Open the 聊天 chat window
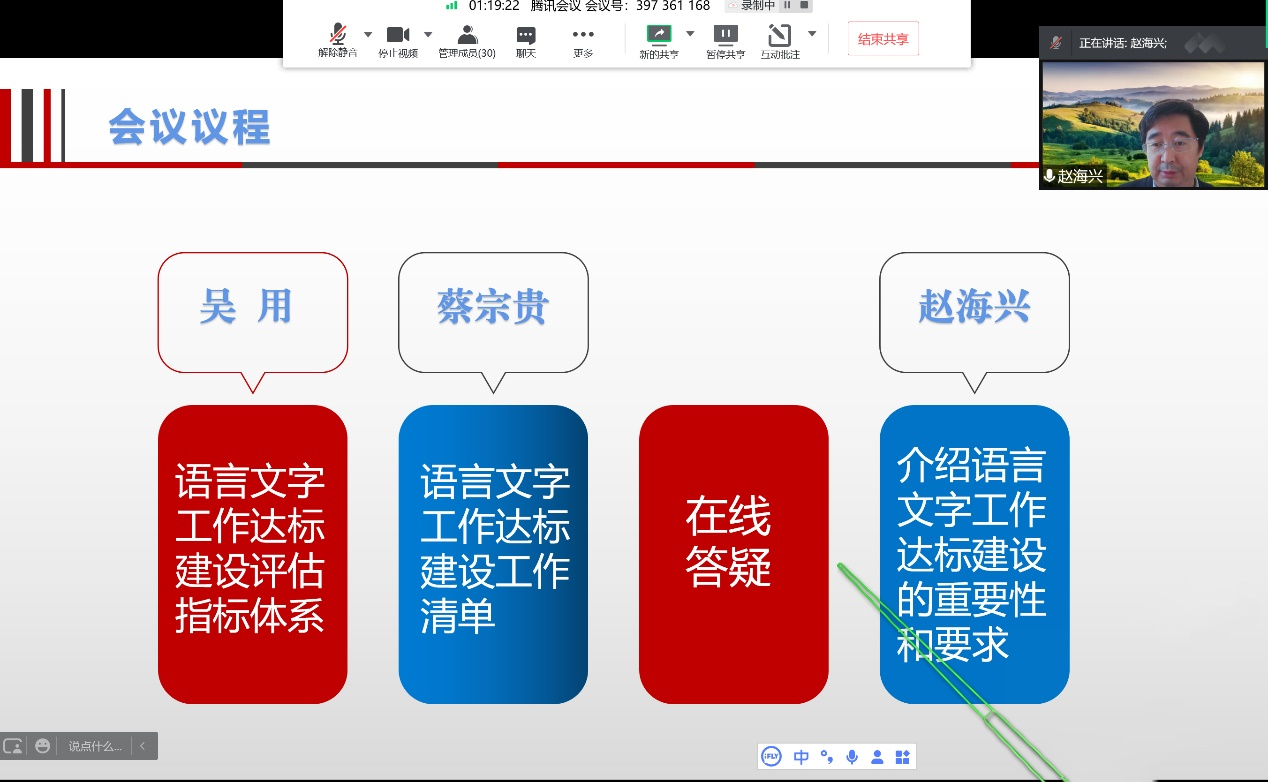Screen dimensions: 1268x782 coord(526,40)
